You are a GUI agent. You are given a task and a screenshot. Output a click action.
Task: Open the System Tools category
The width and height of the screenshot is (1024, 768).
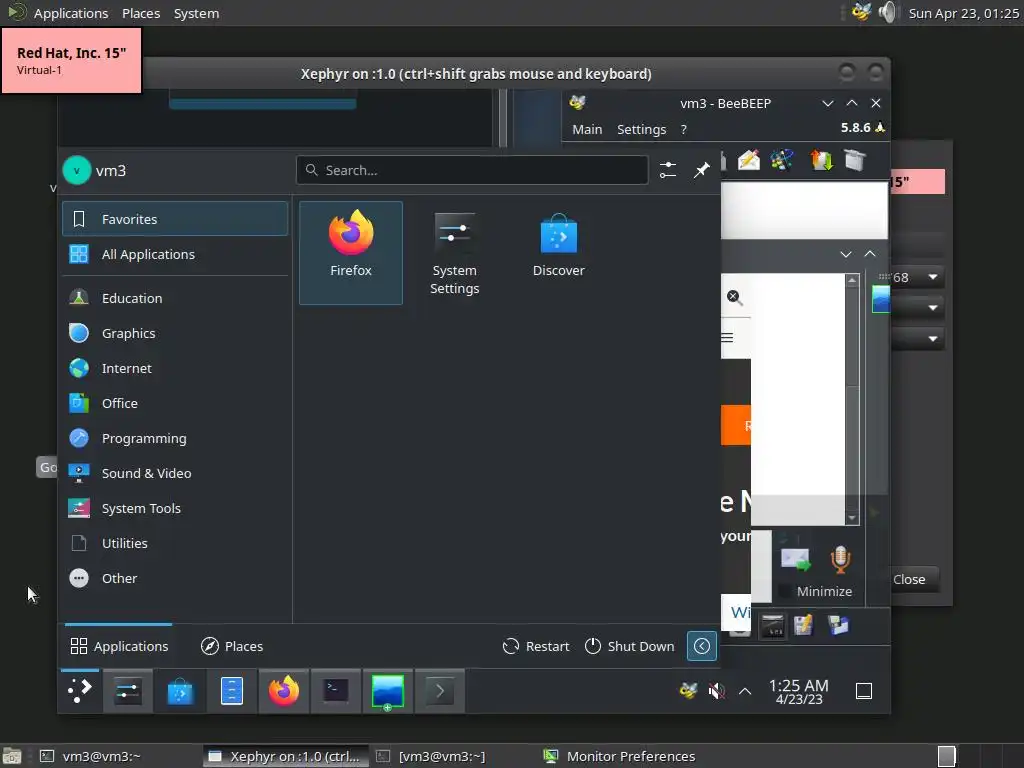click(174, 508)
